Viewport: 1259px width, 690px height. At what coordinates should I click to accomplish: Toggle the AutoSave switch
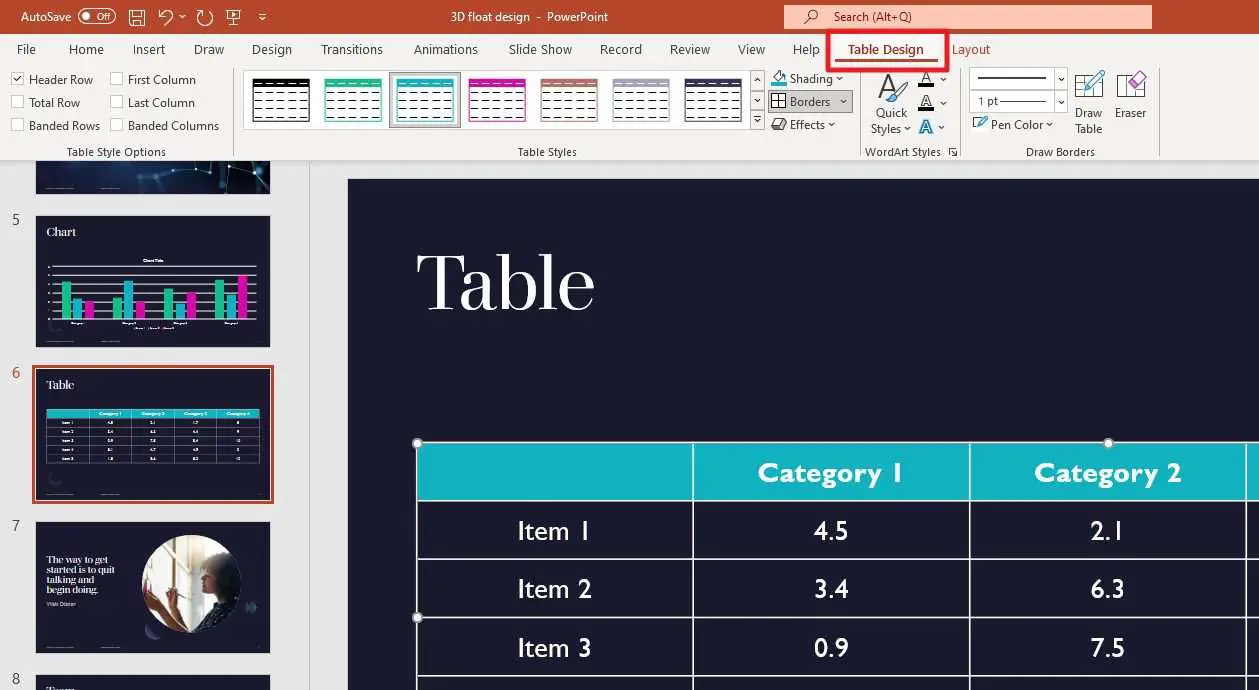97,17
